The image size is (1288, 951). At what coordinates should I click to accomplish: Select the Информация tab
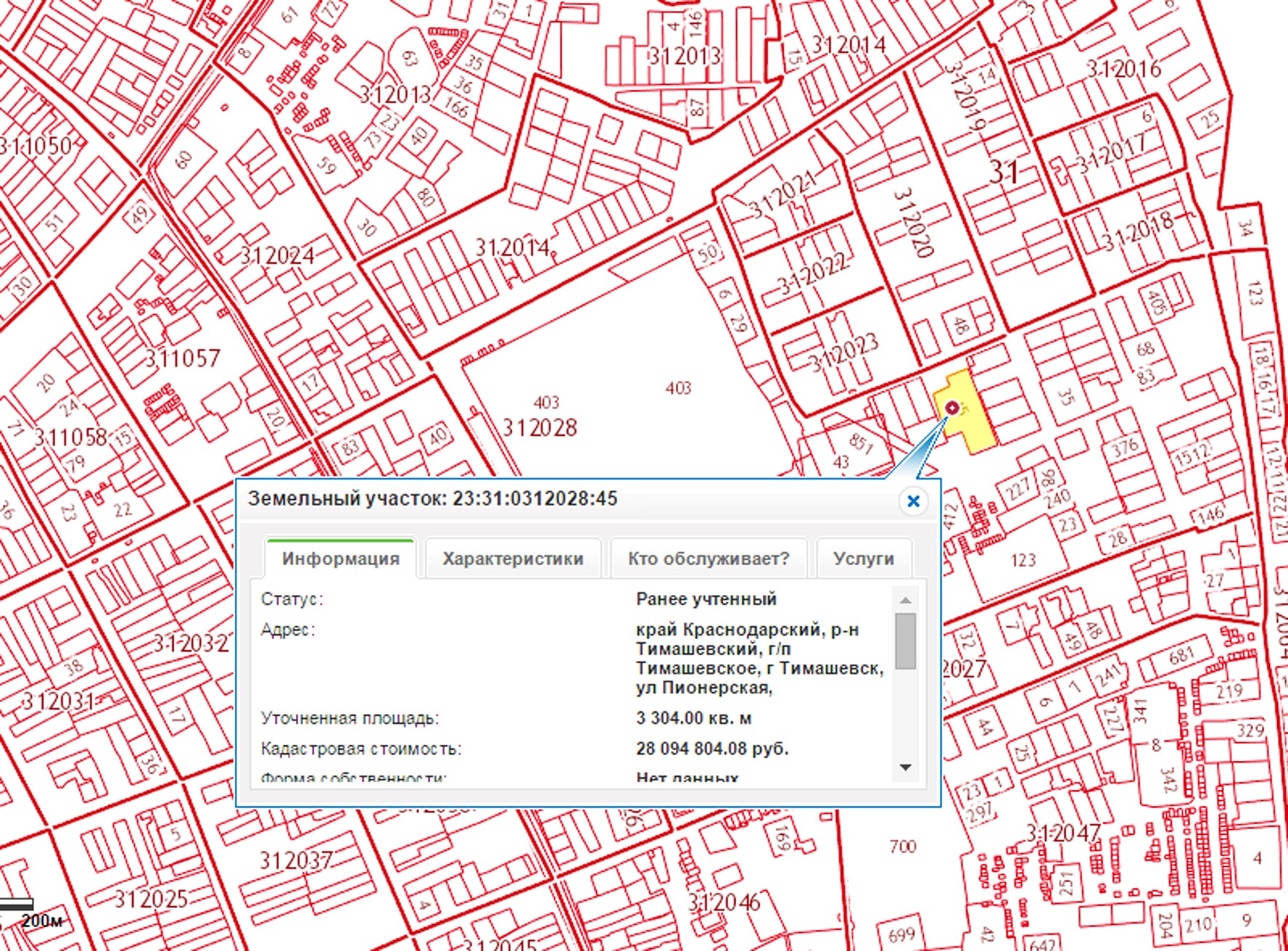[x=340, y=559]
